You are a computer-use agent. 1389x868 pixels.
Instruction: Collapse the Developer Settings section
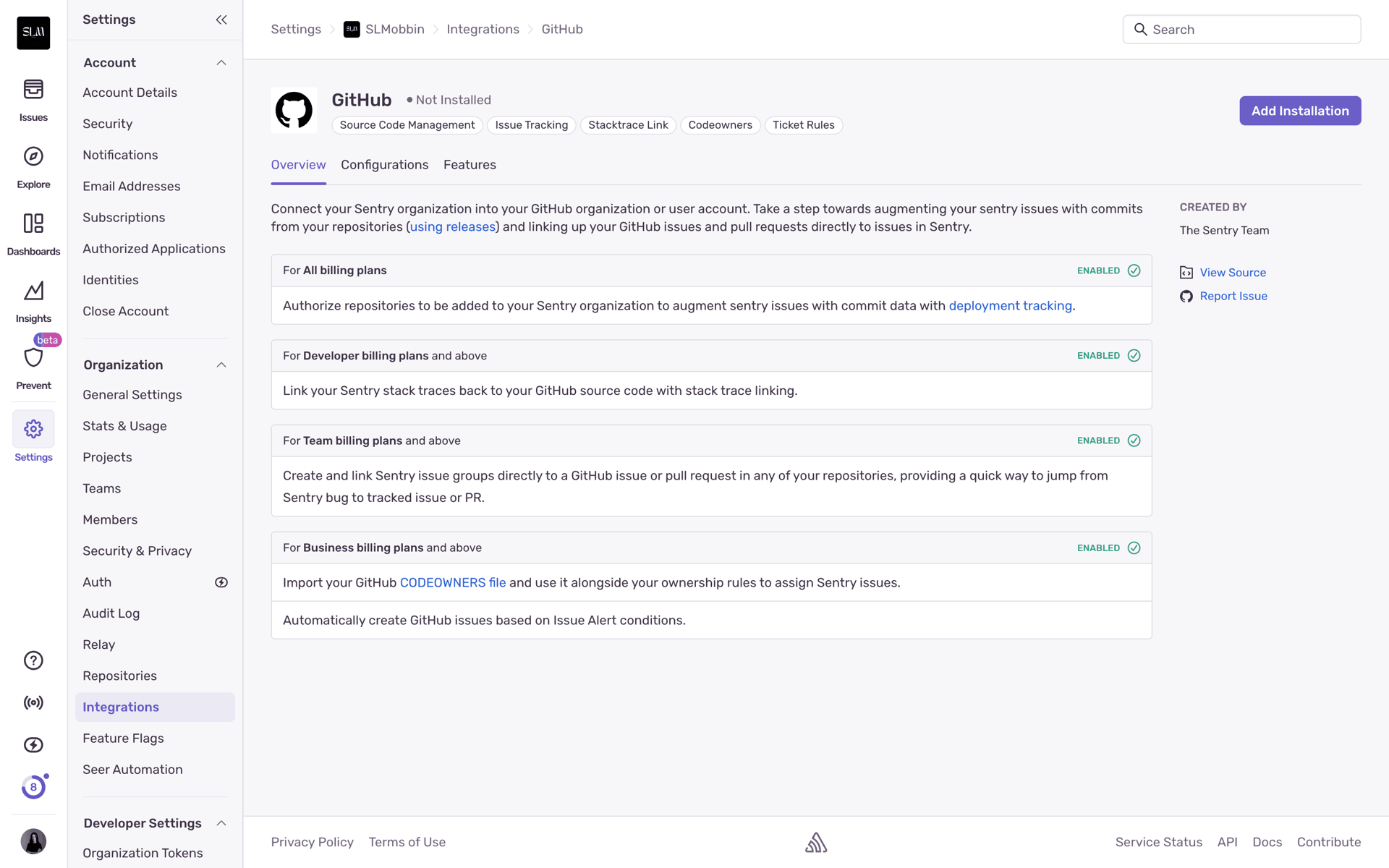point(221,823)
